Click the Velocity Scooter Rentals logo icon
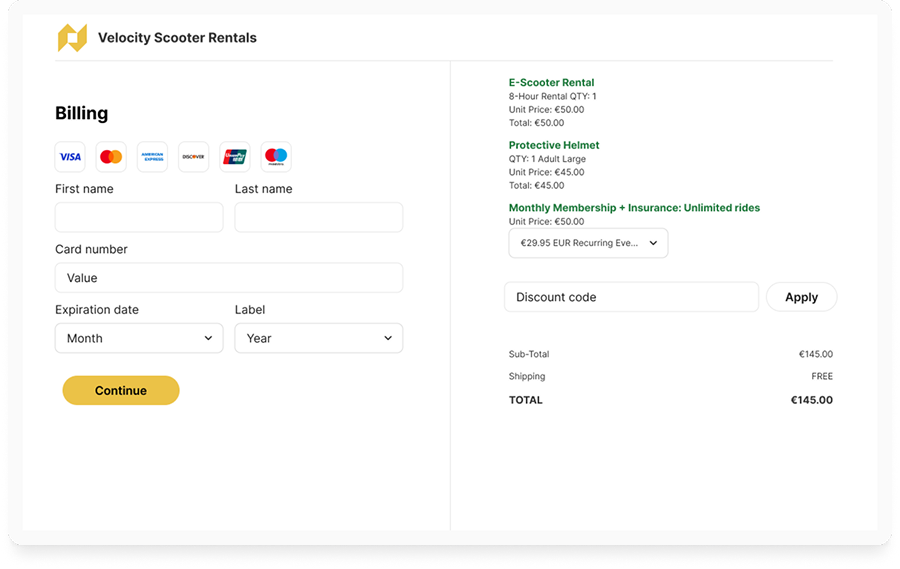 click(72, 38)
